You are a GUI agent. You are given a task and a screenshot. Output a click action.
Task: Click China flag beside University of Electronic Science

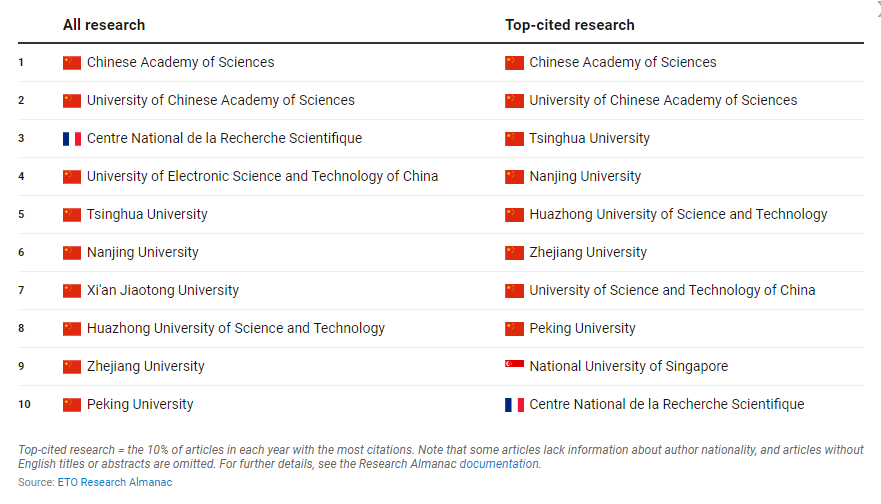click(x=72, y=177)
